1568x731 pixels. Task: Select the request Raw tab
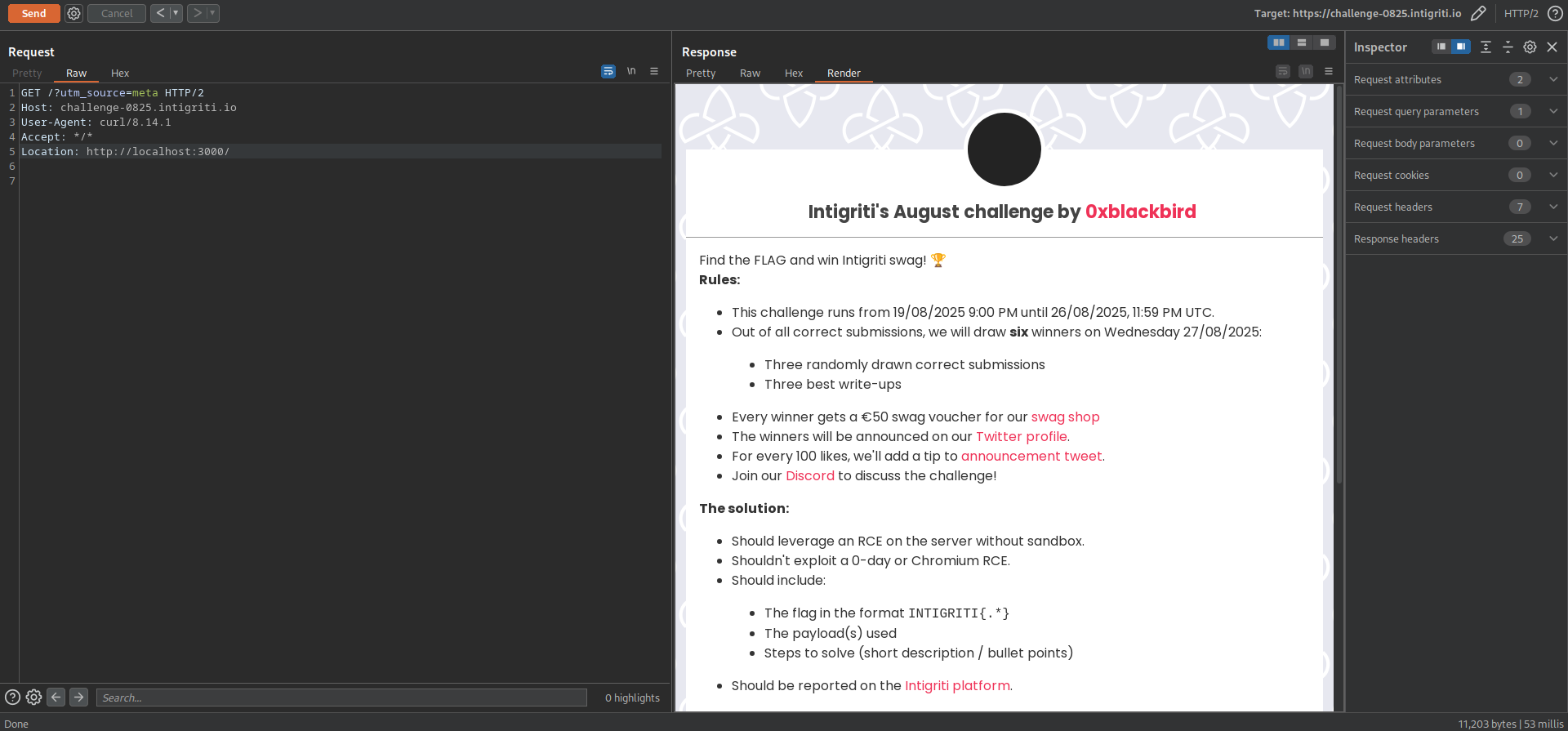76,73
